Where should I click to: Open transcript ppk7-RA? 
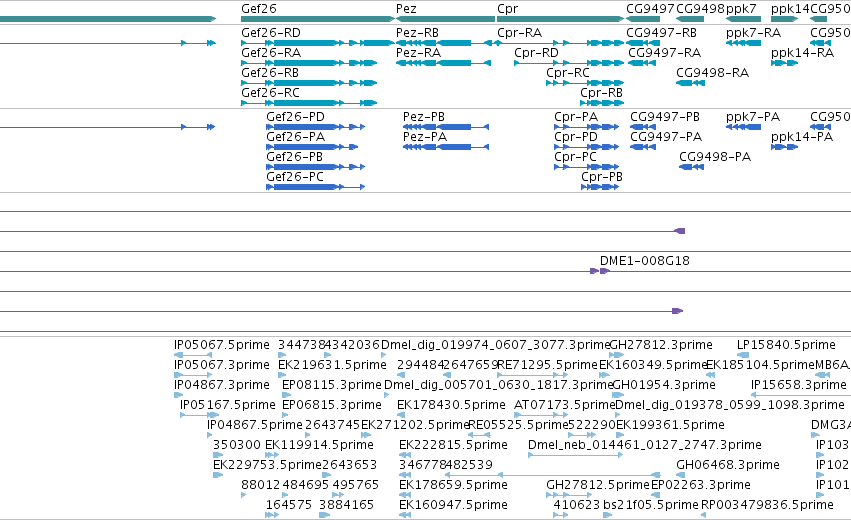pyautogui.click(x=753, y=33)
